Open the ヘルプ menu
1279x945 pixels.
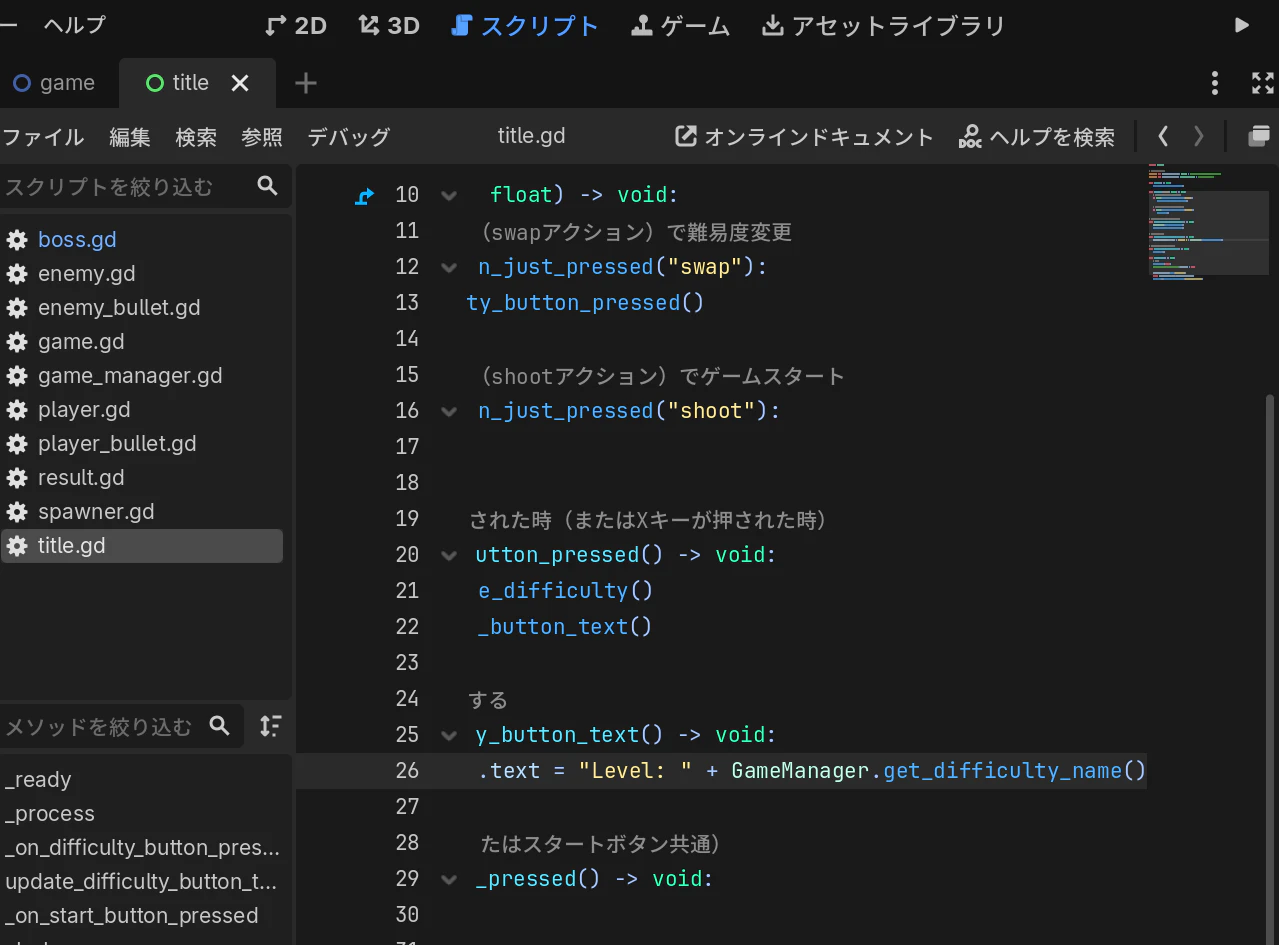pyautogui.click(x=74, y=25)
